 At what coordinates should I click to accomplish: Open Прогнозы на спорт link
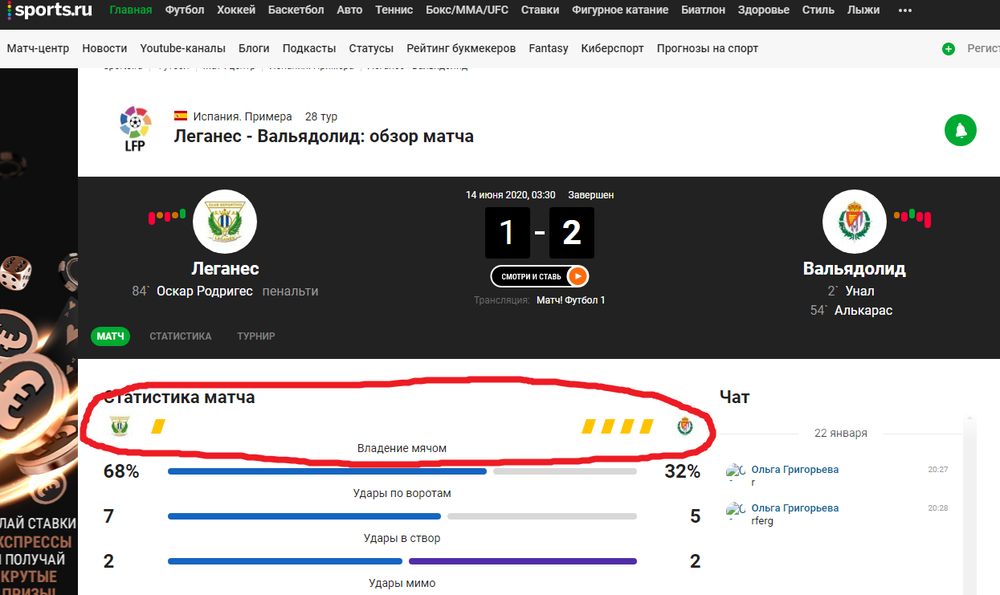click(707, 48)
